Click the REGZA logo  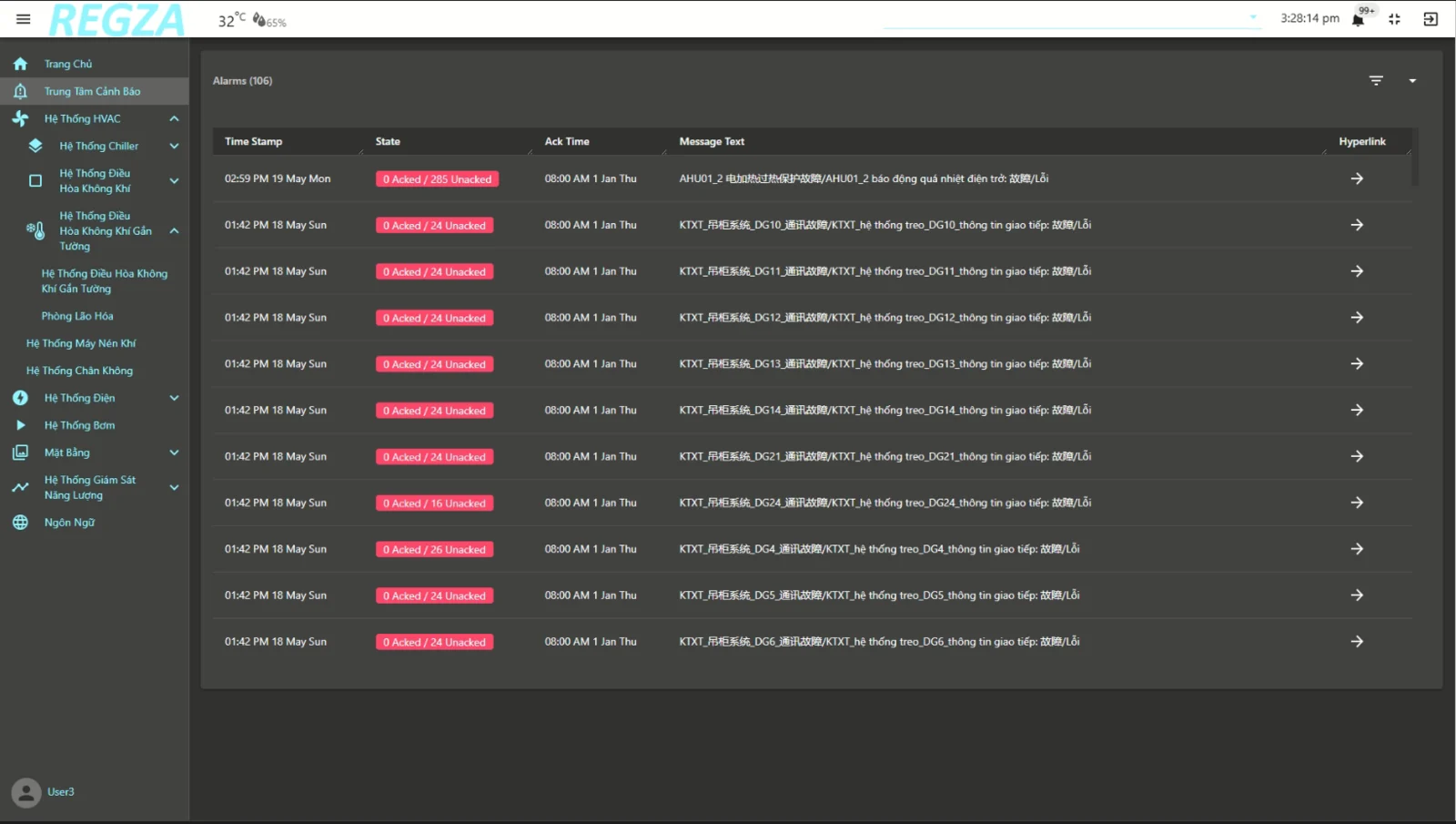(116, 19)
